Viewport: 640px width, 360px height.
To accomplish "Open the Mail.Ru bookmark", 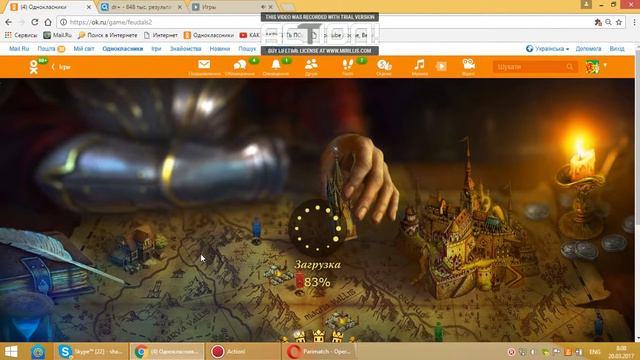I will pyautogui.click(x=58, y=35).
